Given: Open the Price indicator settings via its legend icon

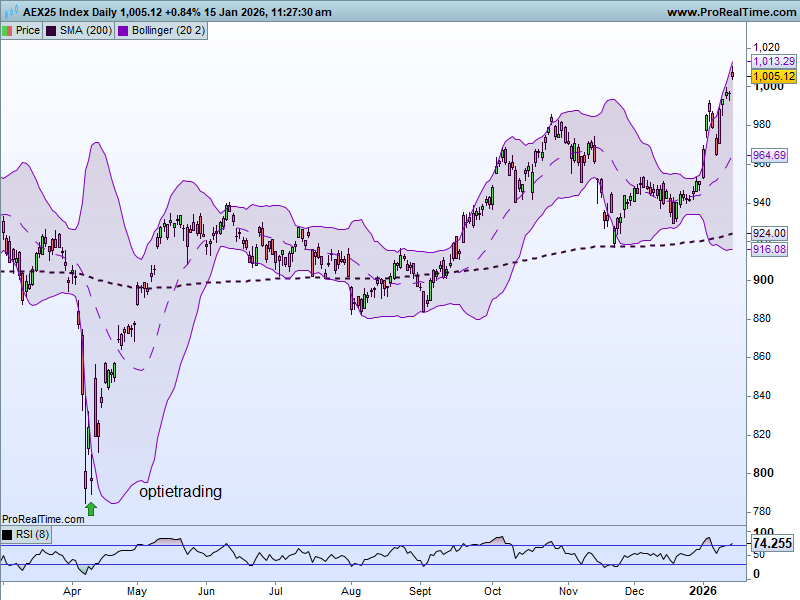Looking at the screenshot, I should 6,30.
